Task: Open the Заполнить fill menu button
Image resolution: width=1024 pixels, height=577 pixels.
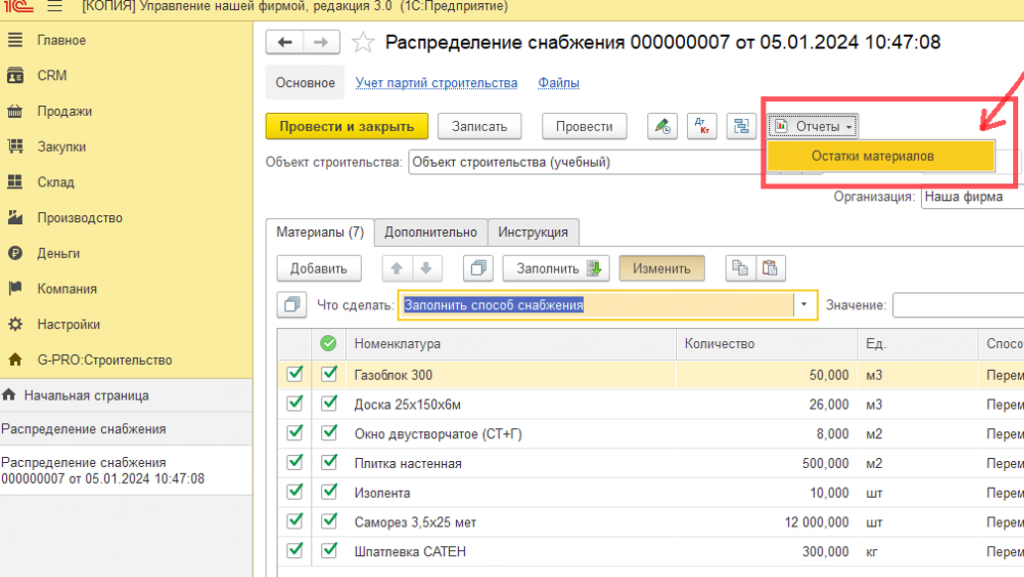Action: pos(556,268)
